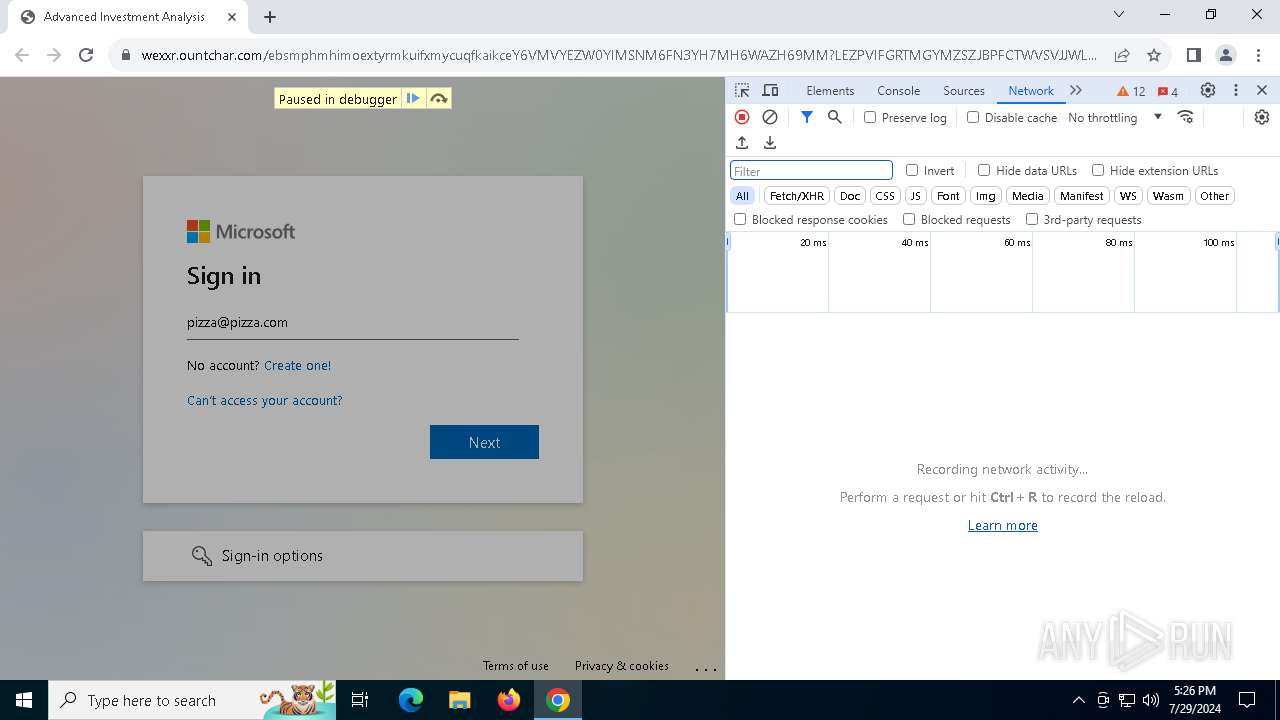This screenshot has height=720, width=1280.
Task: Open Task View on taskbar
Action: tap(360, 700)
